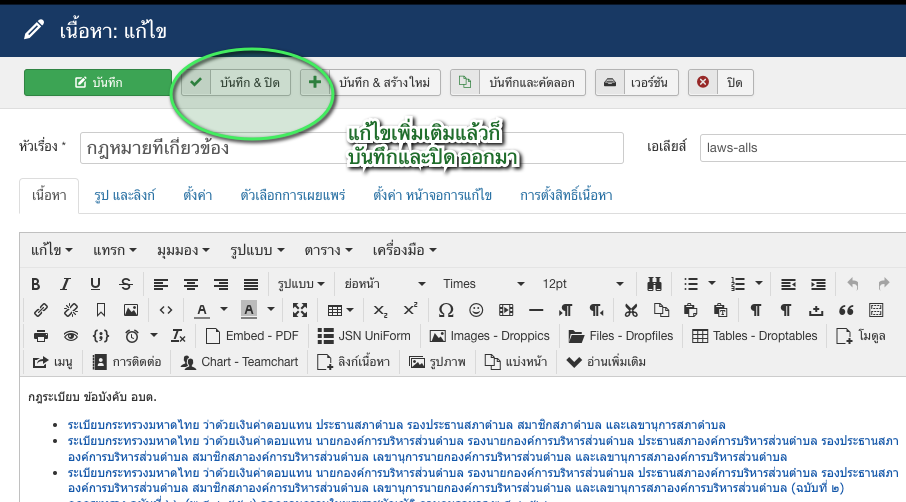The width and height of the screenshot is (906, 502).
Task: Expand bulleted list style arrow
Action: (x=712, y=284)
